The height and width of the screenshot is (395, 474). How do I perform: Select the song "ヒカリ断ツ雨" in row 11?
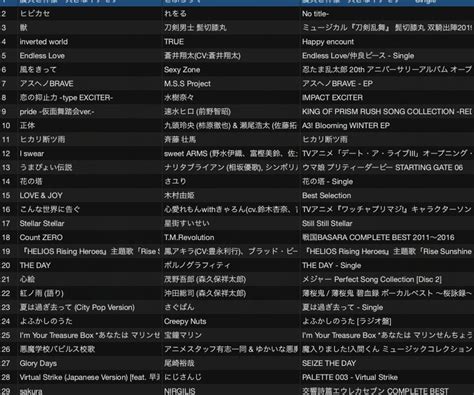(42, 139)
